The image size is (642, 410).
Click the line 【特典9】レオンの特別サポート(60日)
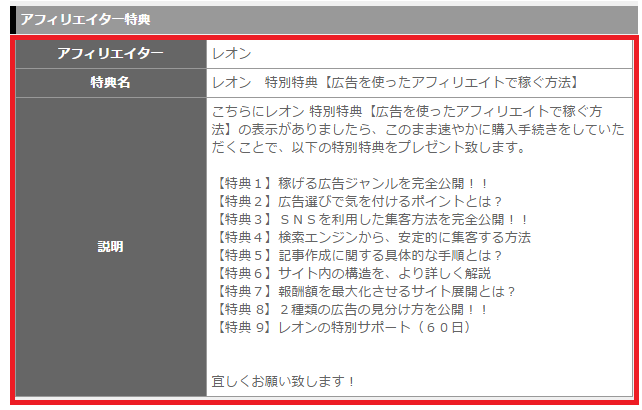coord(344,327)
